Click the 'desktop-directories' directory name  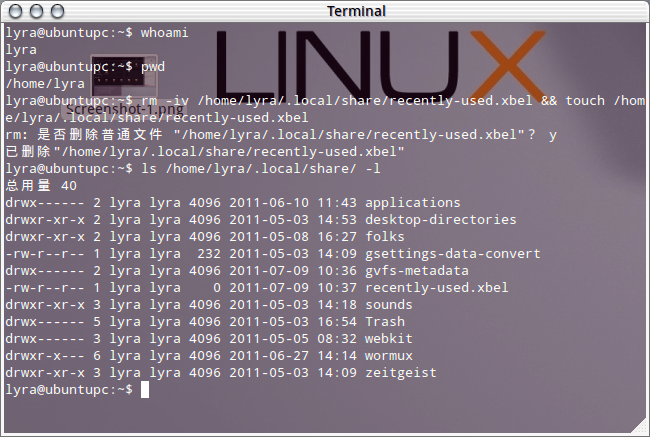(x=441, y=220)
